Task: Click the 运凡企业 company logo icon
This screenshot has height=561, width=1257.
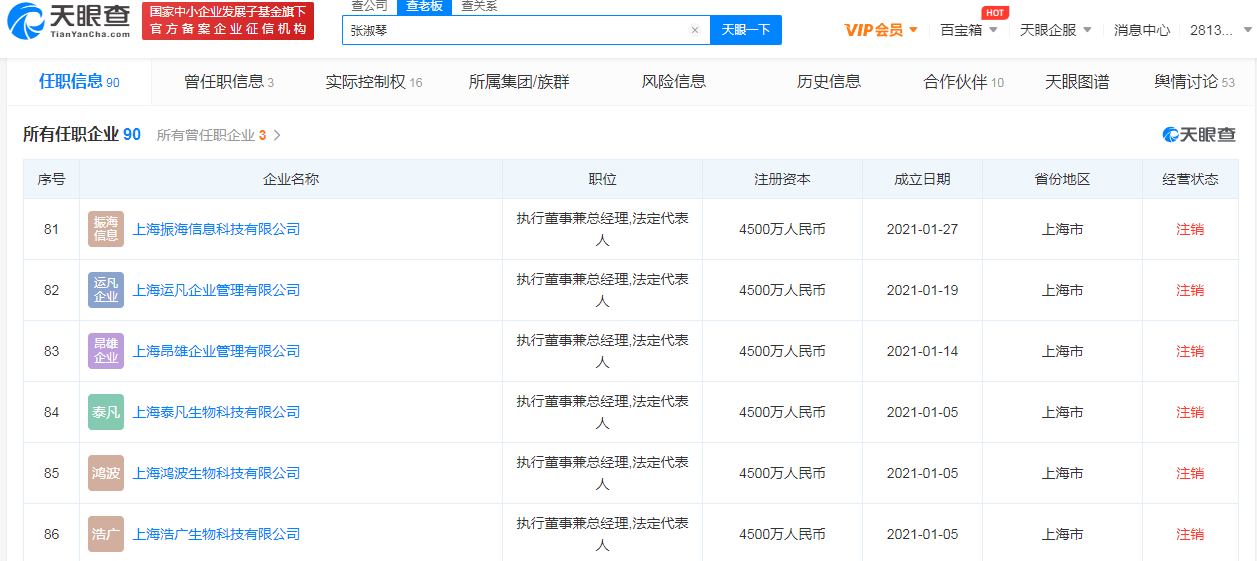Action: pyautogui.click(x=106, y=290)
